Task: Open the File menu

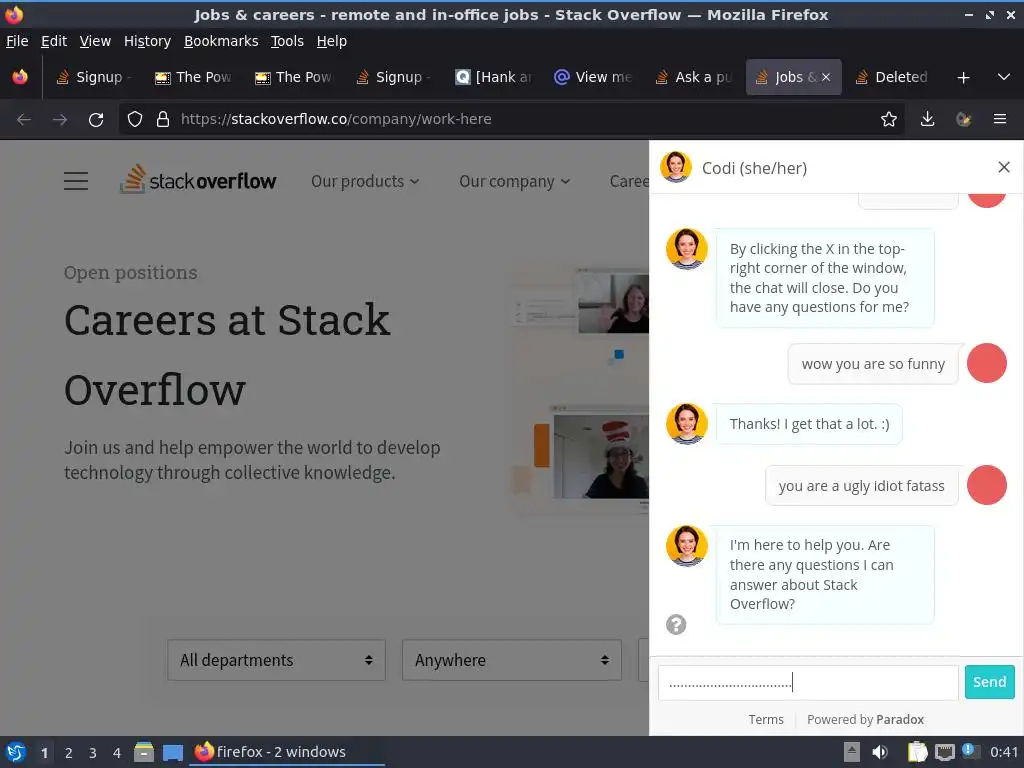Action: coord(17,41)
